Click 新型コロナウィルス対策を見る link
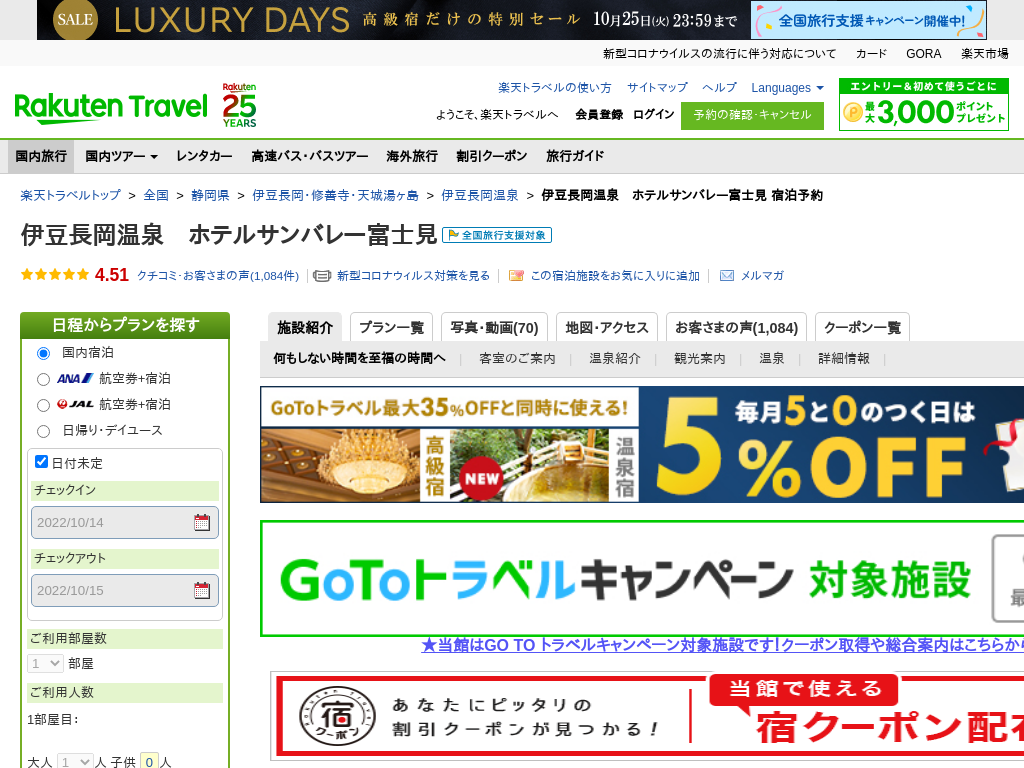The image size is (1024, 768). [x=413, y=276]
